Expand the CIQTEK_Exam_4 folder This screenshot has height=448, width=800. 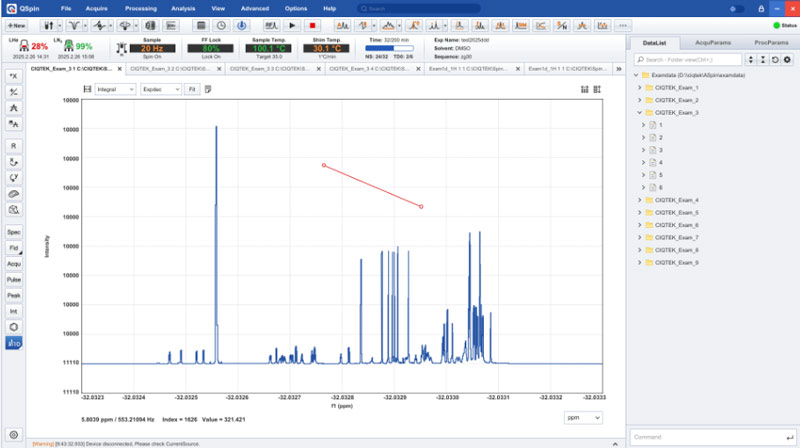(x=638, y=200)
